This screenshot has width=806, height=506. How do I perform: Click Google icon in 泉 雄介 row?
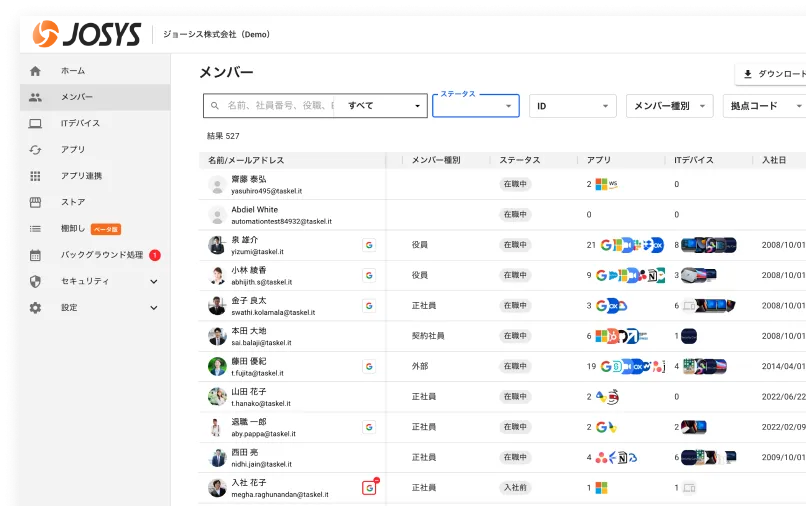tap(369, 245)
